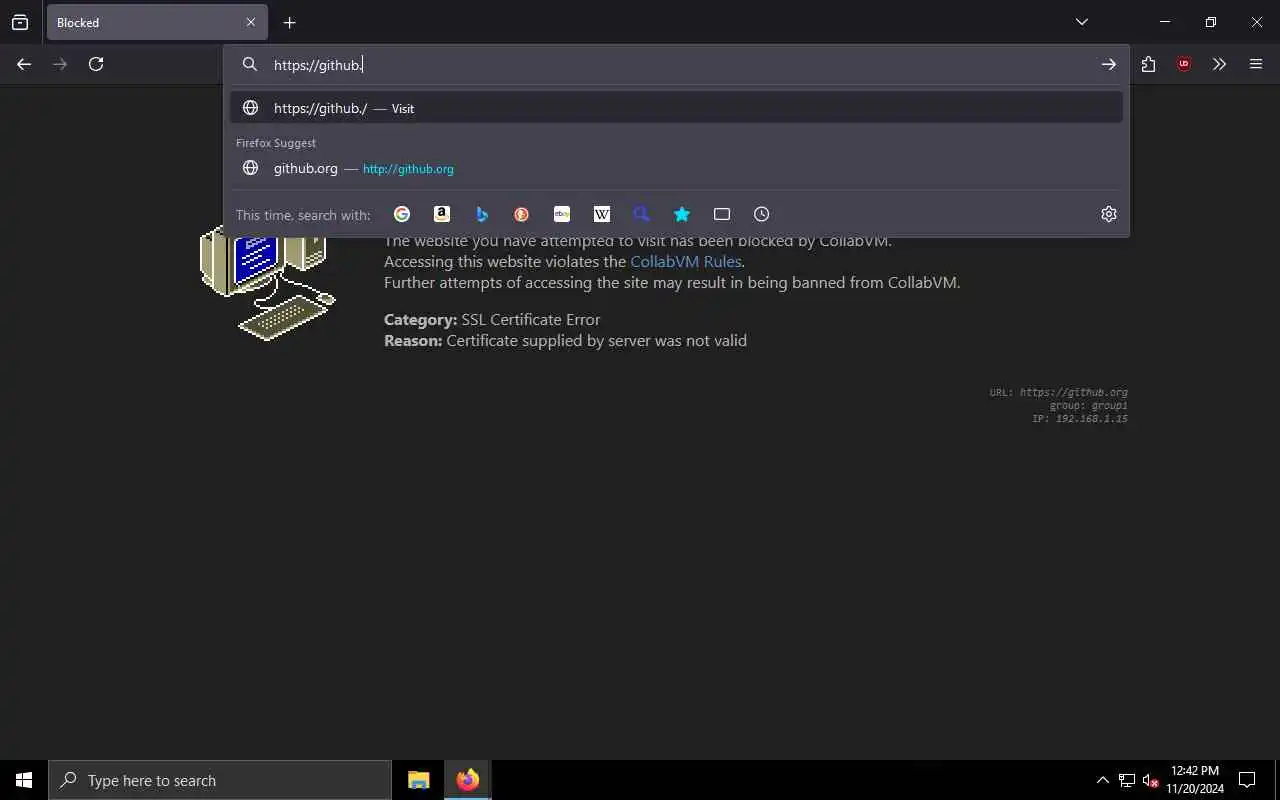Close the Blocked tab

pyautogui.click(x=251, y=22)
